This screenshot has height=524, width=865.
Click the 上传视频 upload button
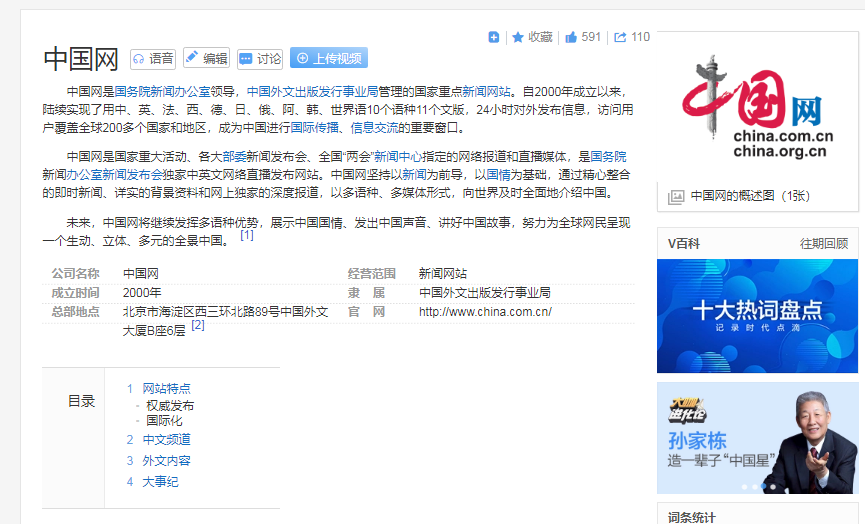(x=329, y=58)
